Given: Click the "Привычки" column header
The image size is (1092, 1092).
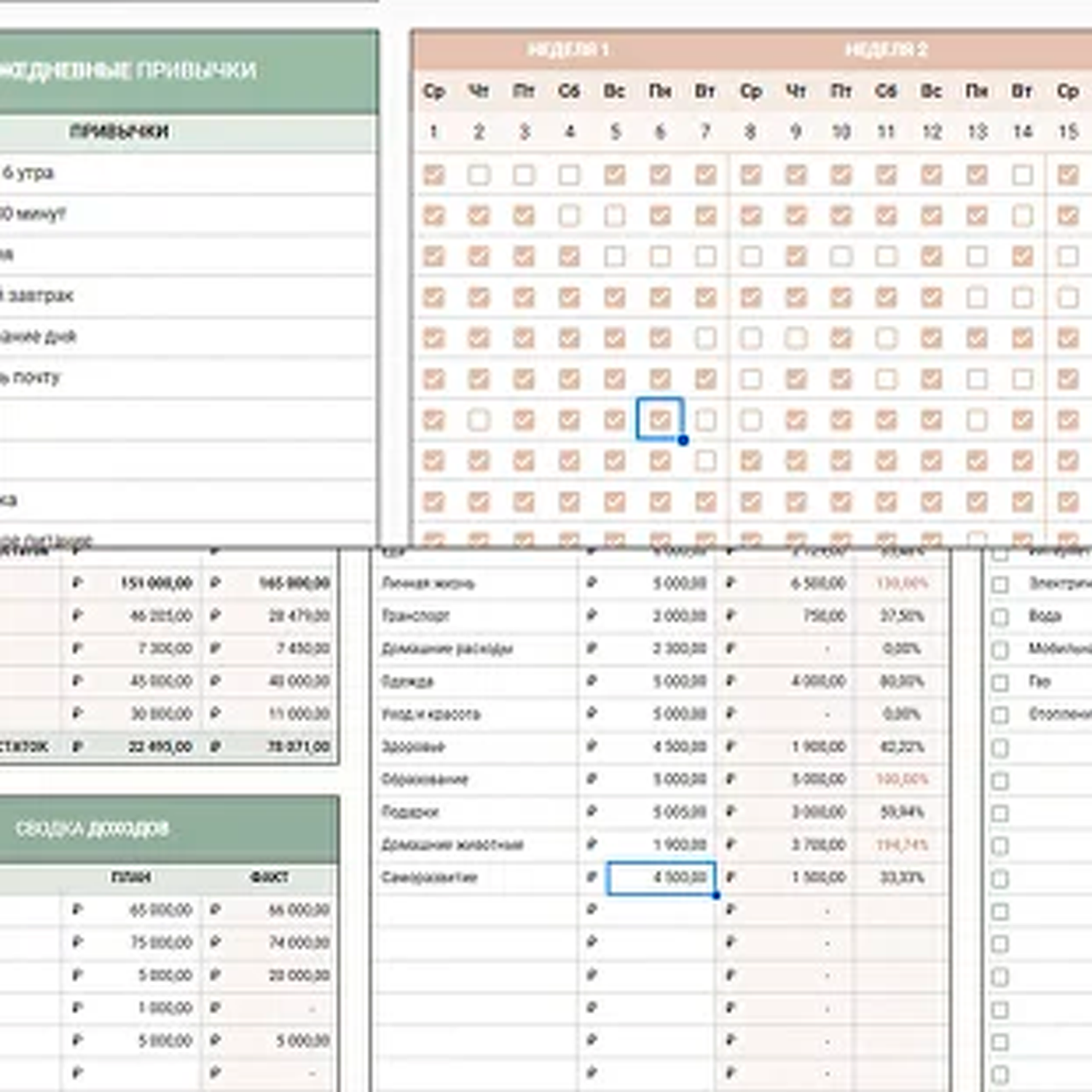Looking at the screenshot, I should (x=119, y=132).
